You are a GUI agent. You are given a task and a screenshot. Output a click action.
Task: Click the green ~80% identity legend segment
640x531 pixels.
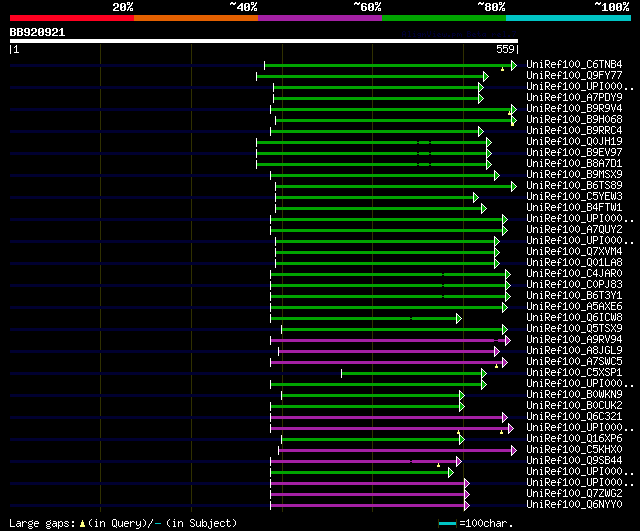[444, 18]
